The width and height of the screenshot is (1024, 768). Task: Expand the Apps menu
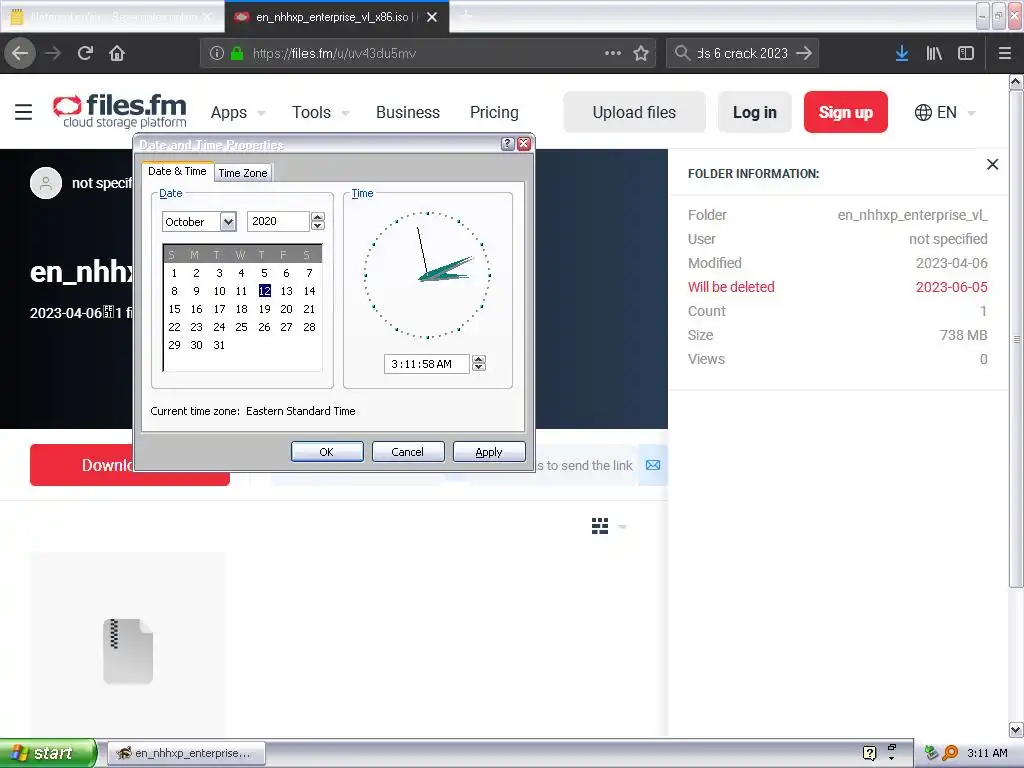(x=238, y=112)
